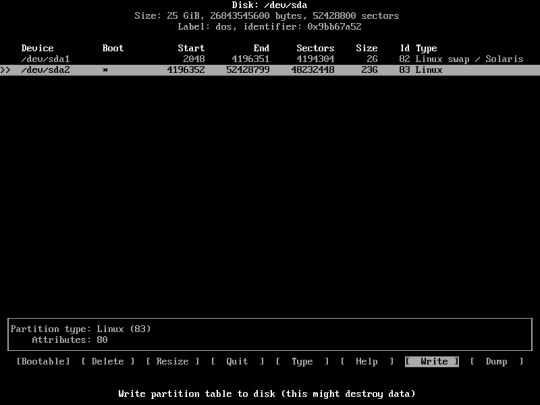Click the Id Type column header
This screenshot has width=540, height=405.
(418, 48)
